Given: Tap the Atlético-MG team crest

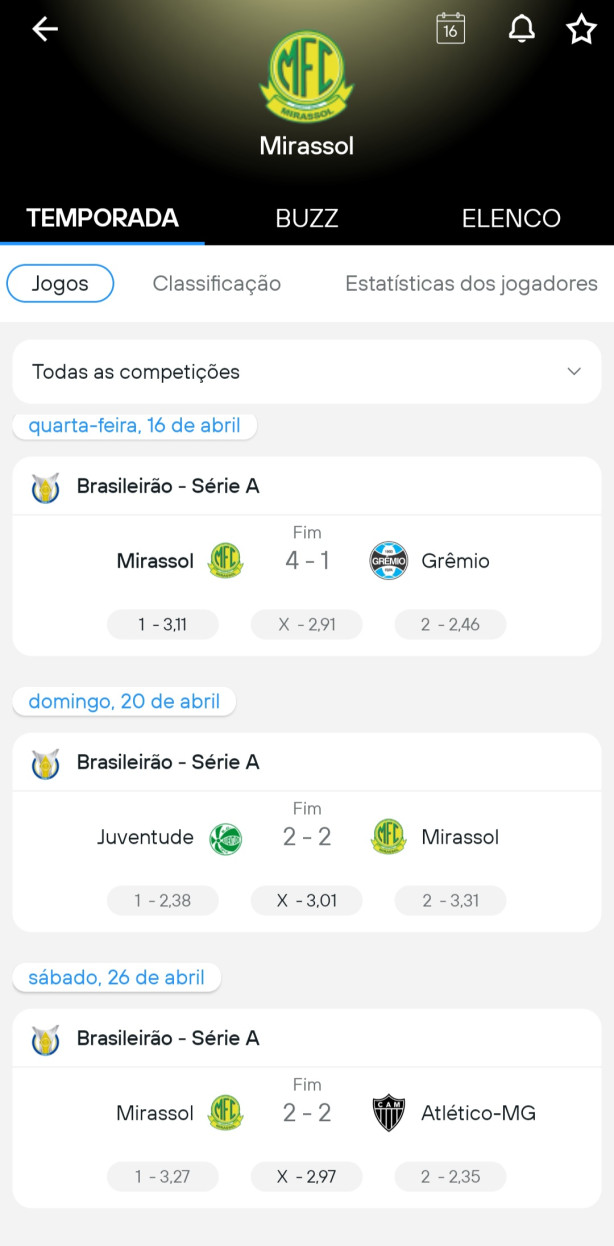Looking at the screenshot, I should coord(388,1113).
